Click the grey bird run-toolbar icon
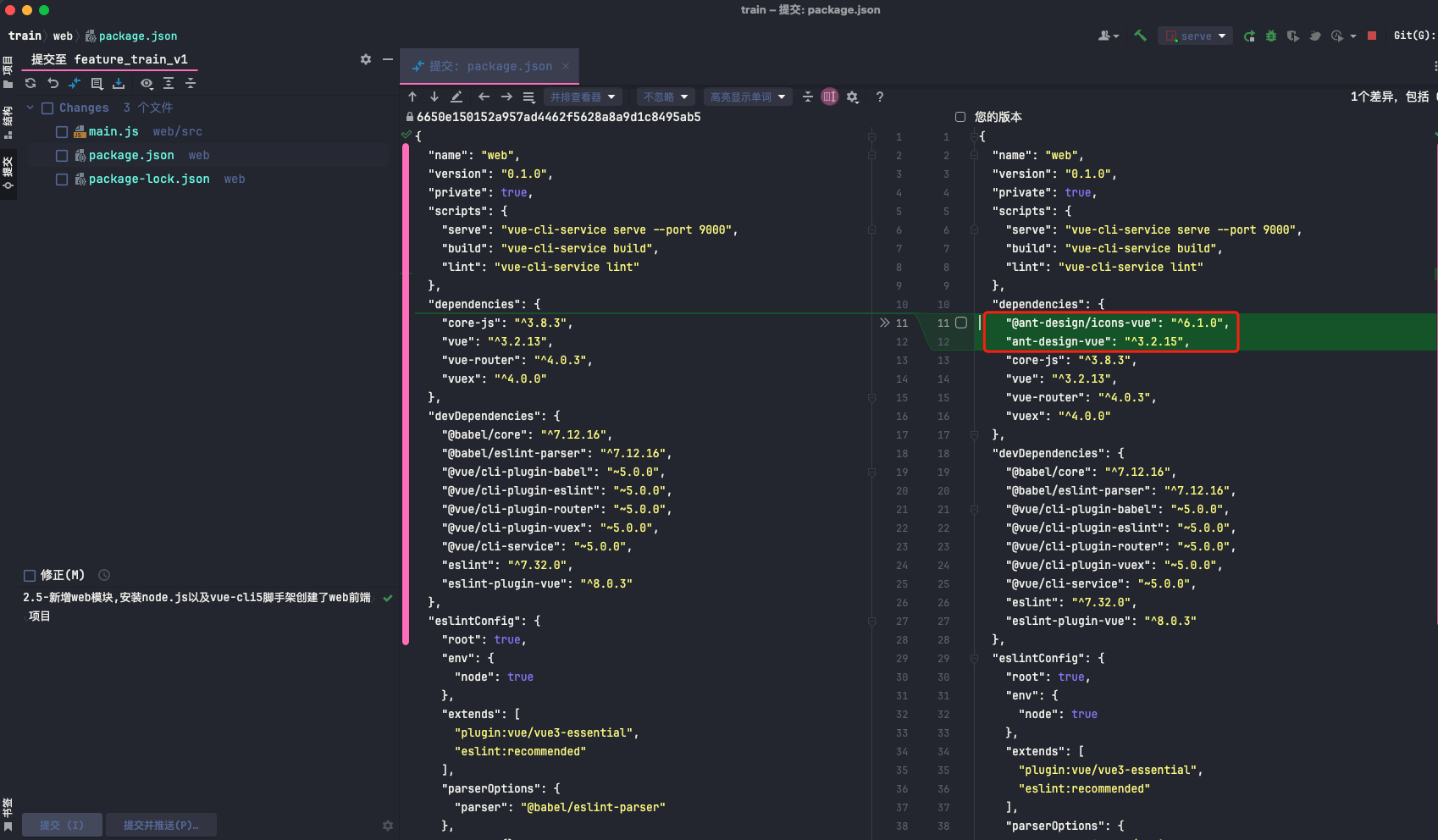 click(x=1315, y=36)
